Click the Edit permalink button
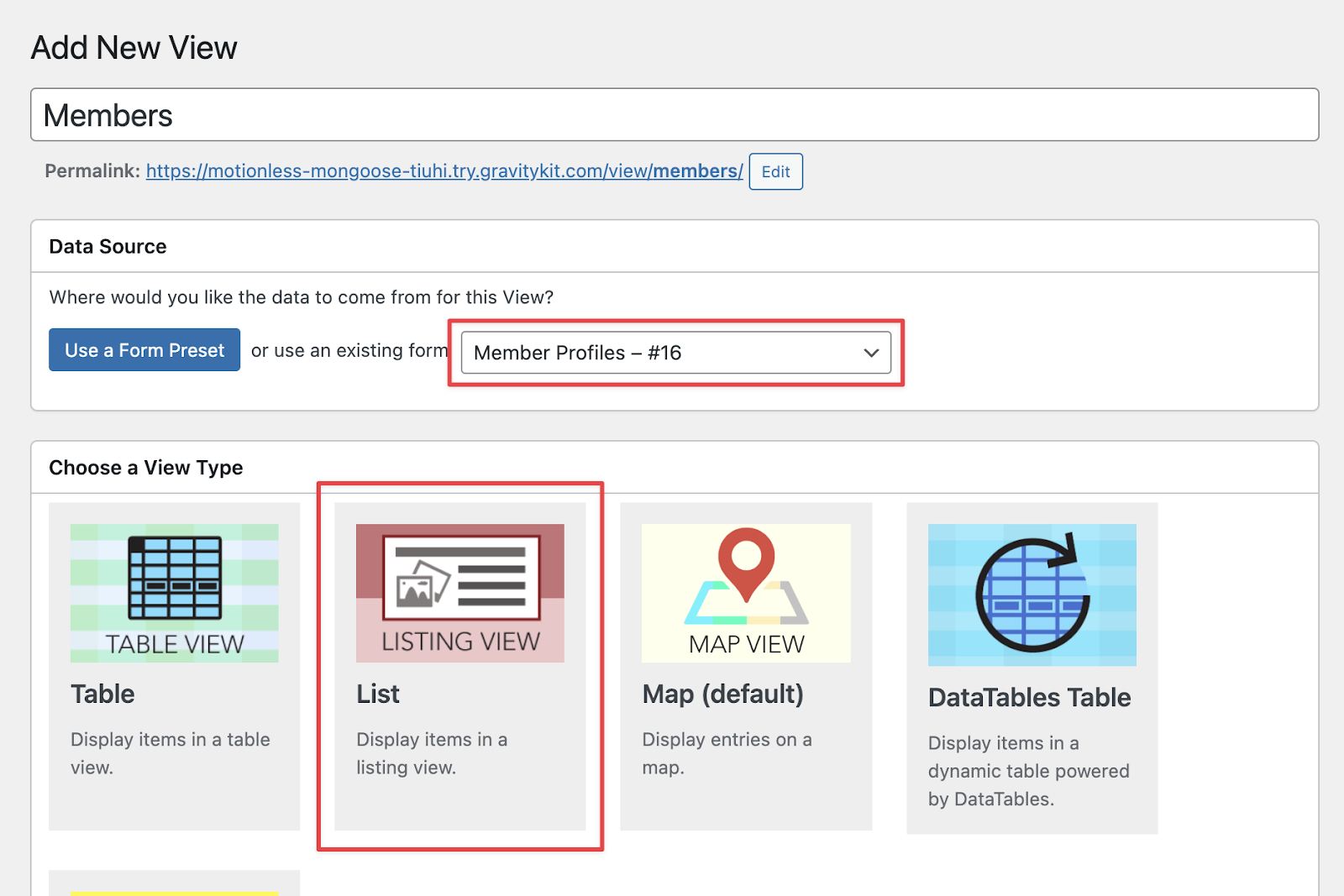This screenshot has width=1344, height=896. pos(775,171)
